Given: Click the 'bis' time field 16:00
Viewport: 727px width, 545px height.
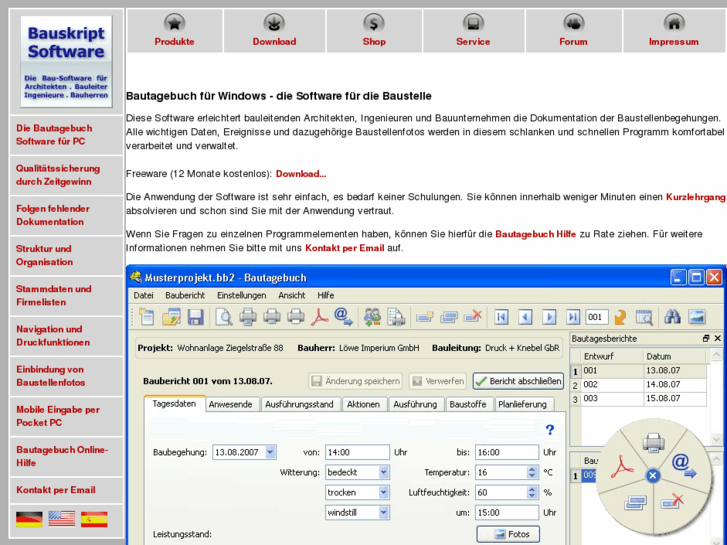Looking at the screenshot, I should coord(507,452).
